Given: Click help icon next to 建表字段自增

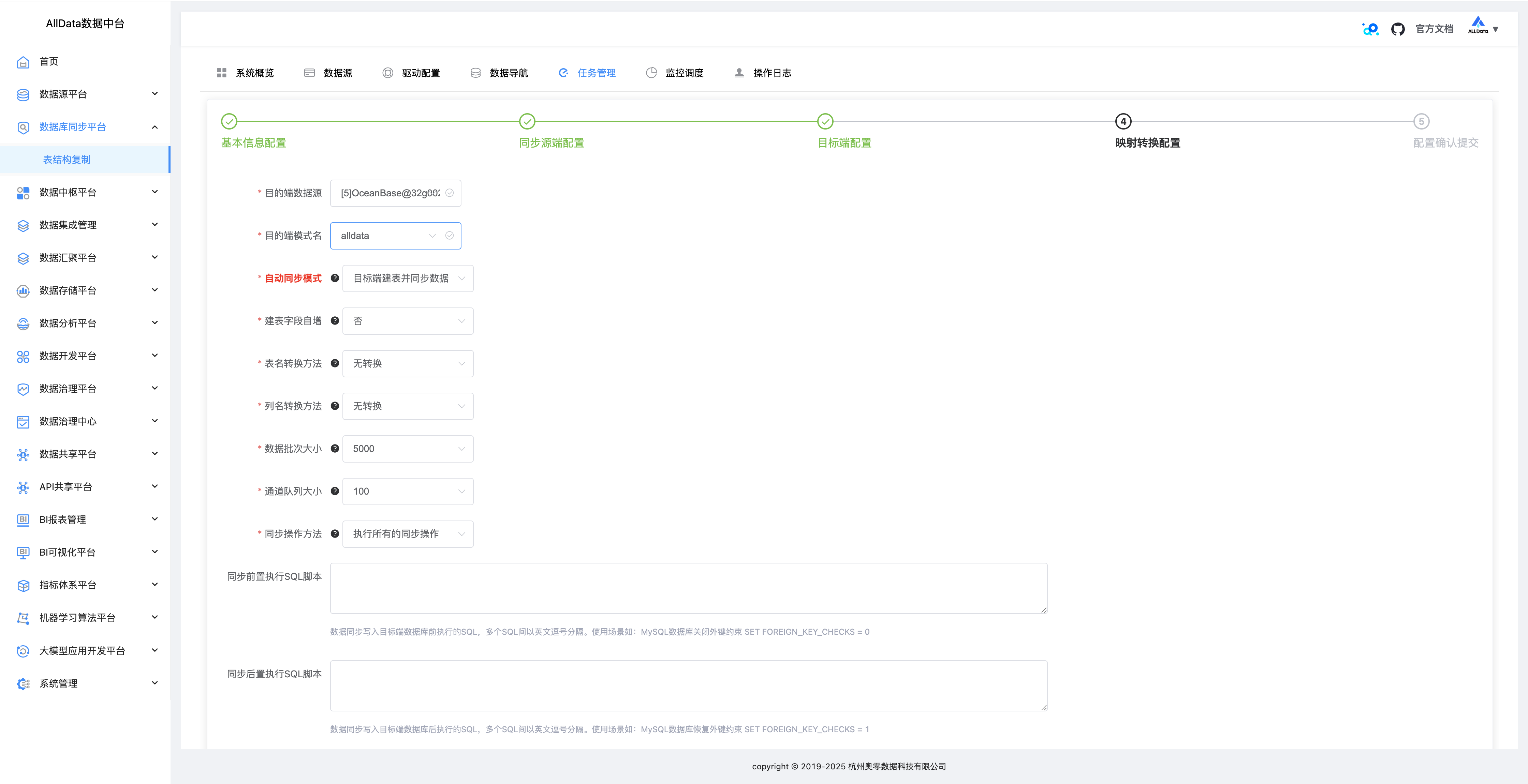Looking at the screenshot, I should pyautogui.click(x=335, y=321).
